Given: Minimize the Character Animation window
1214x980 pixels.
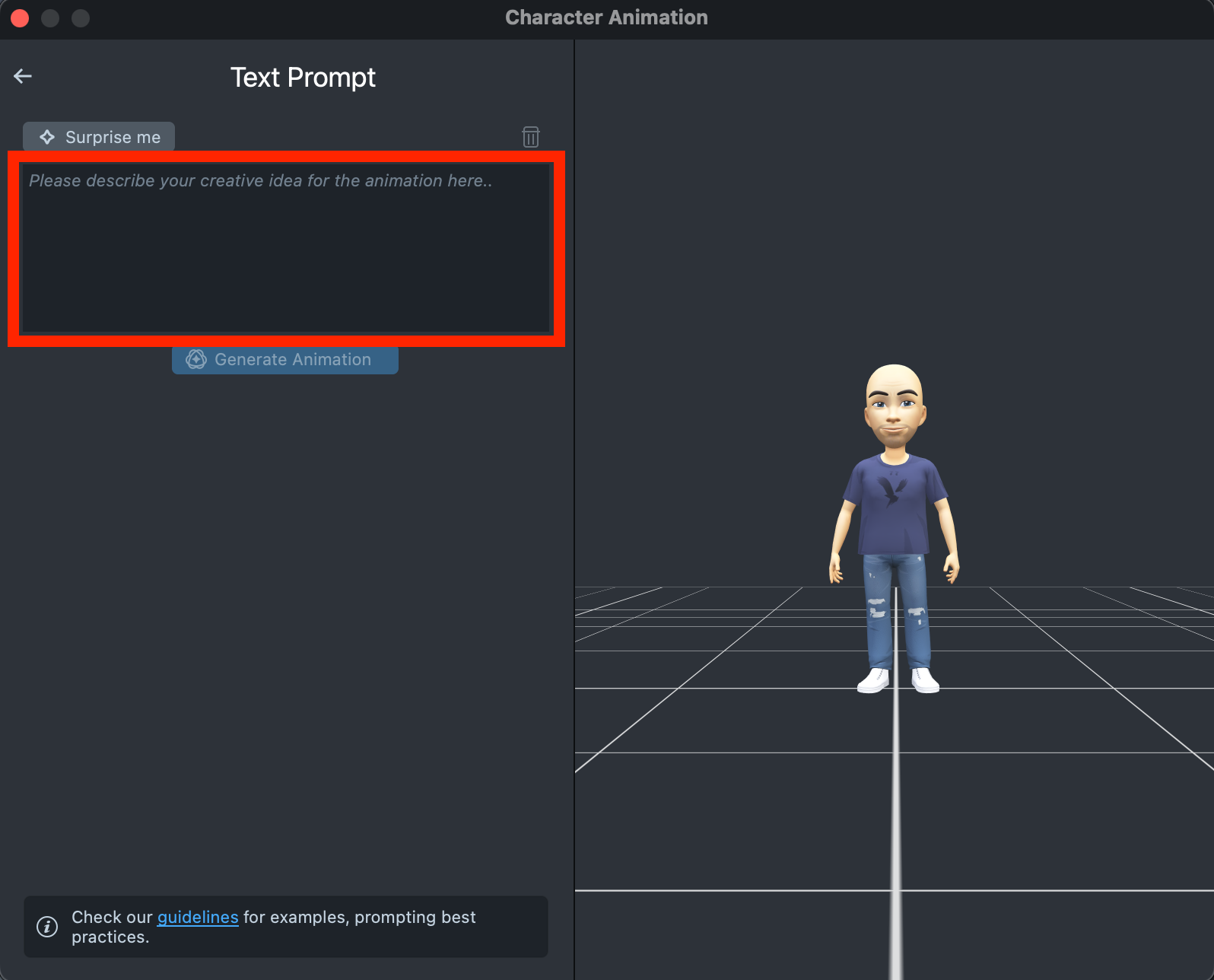Looking at the screenshot, I should coord(50,17).
